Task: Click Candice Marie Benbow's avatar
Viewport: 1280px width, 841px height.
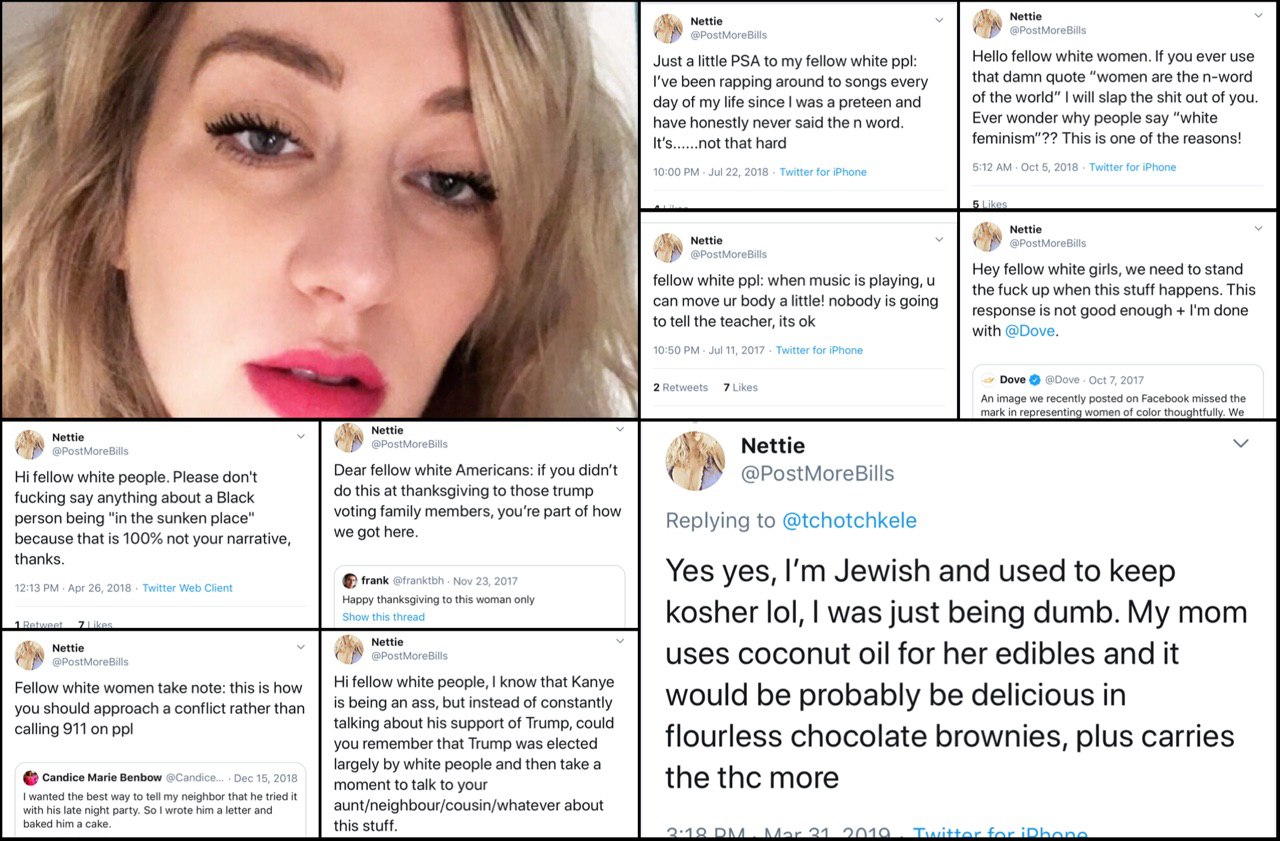Action: point(31,778)
